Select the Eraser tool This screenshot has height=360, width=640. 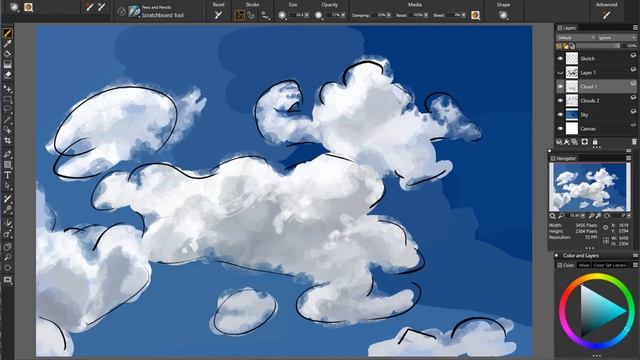pyautogui.click(x=7, y=75)
